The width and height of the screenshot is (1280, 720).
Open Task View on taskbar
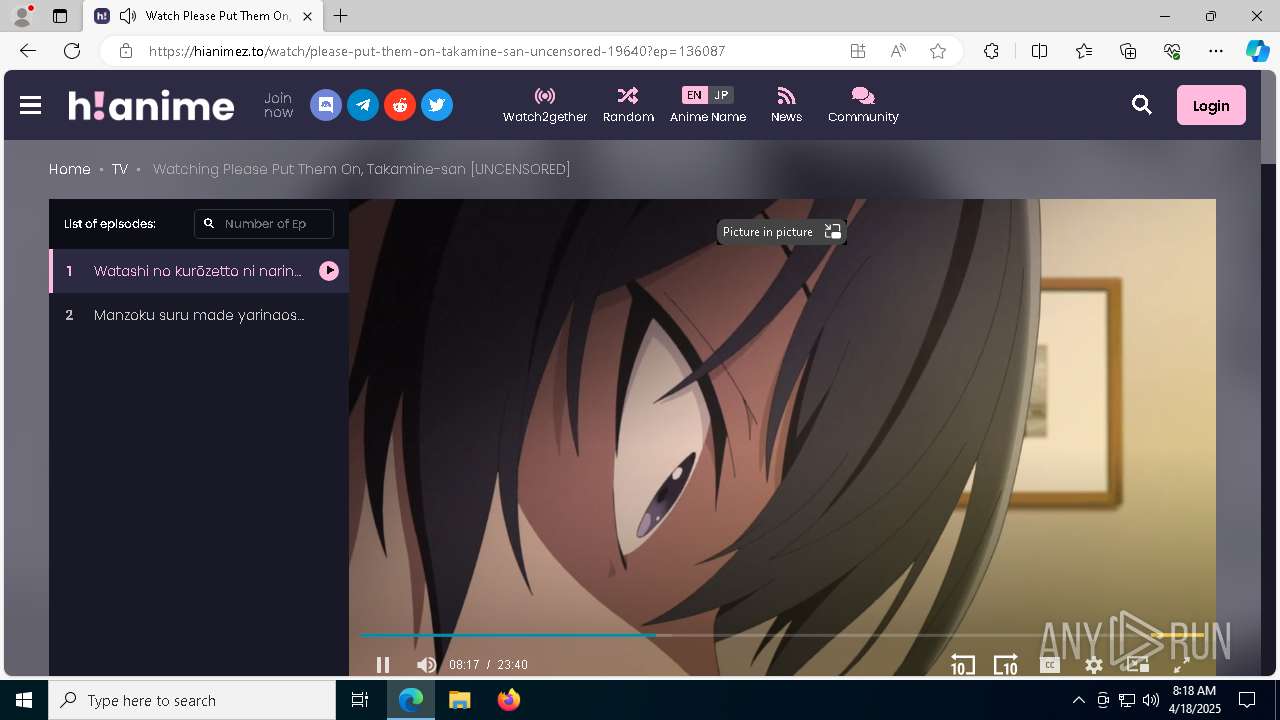coord(360,700)
